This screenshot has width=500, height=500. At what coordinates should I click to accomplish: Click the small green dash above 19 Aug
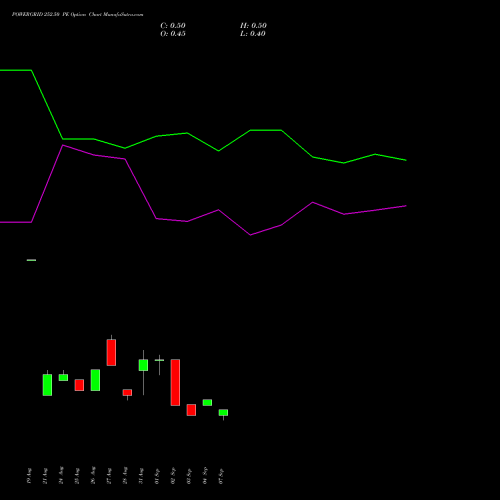(31, 260)
